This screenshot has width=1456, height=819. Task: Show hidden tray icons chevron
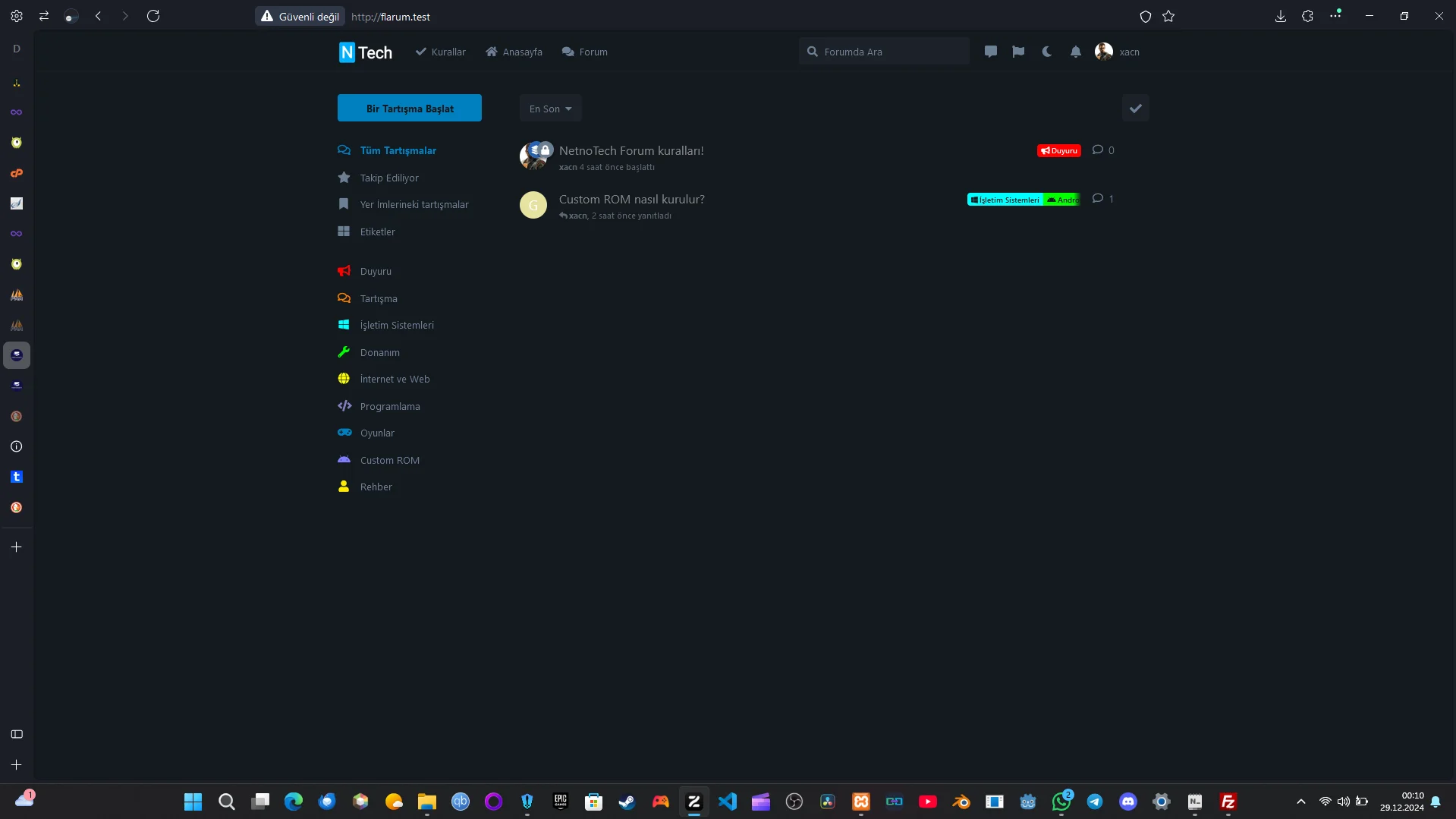pos(1301,802)
